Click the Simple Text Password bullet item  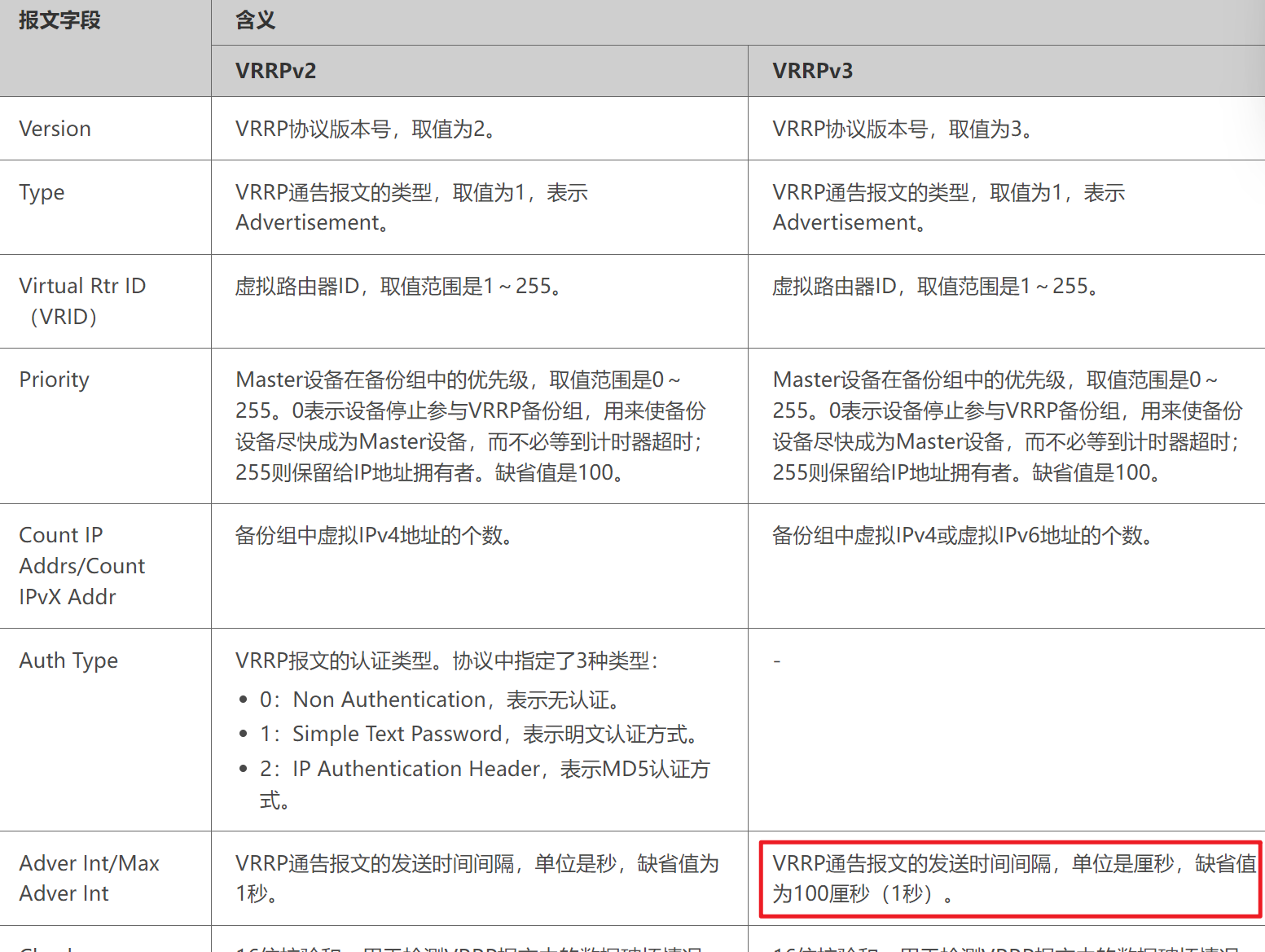click(479, 734)
